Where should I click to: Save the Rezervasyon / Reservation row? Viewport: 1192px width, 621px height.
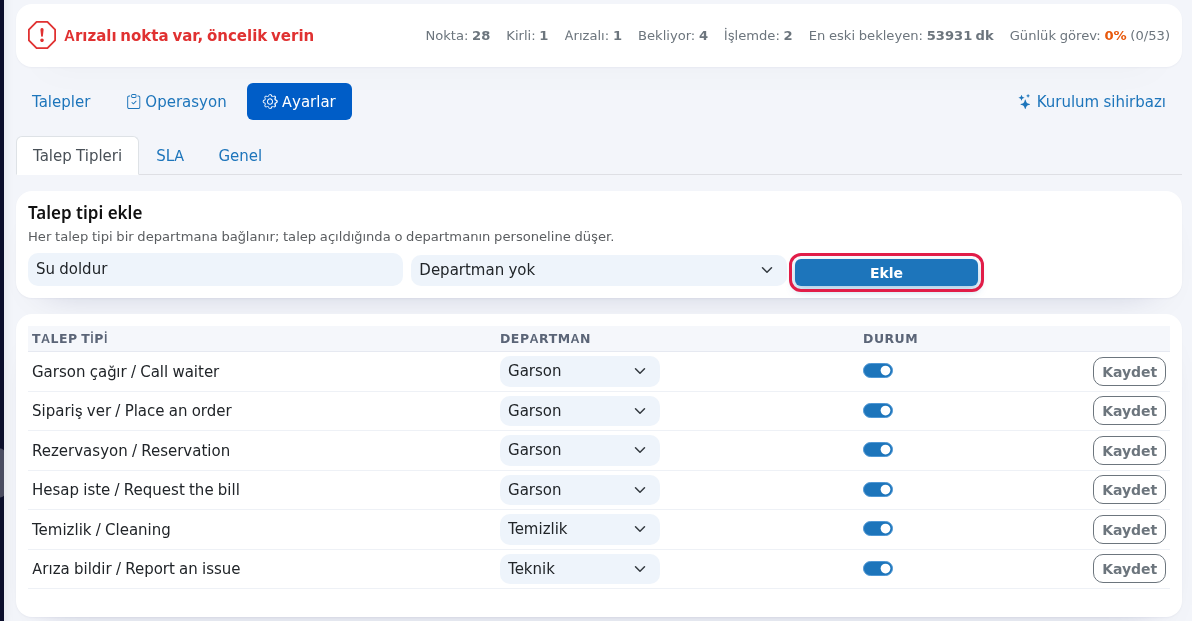coord(1129,451)
